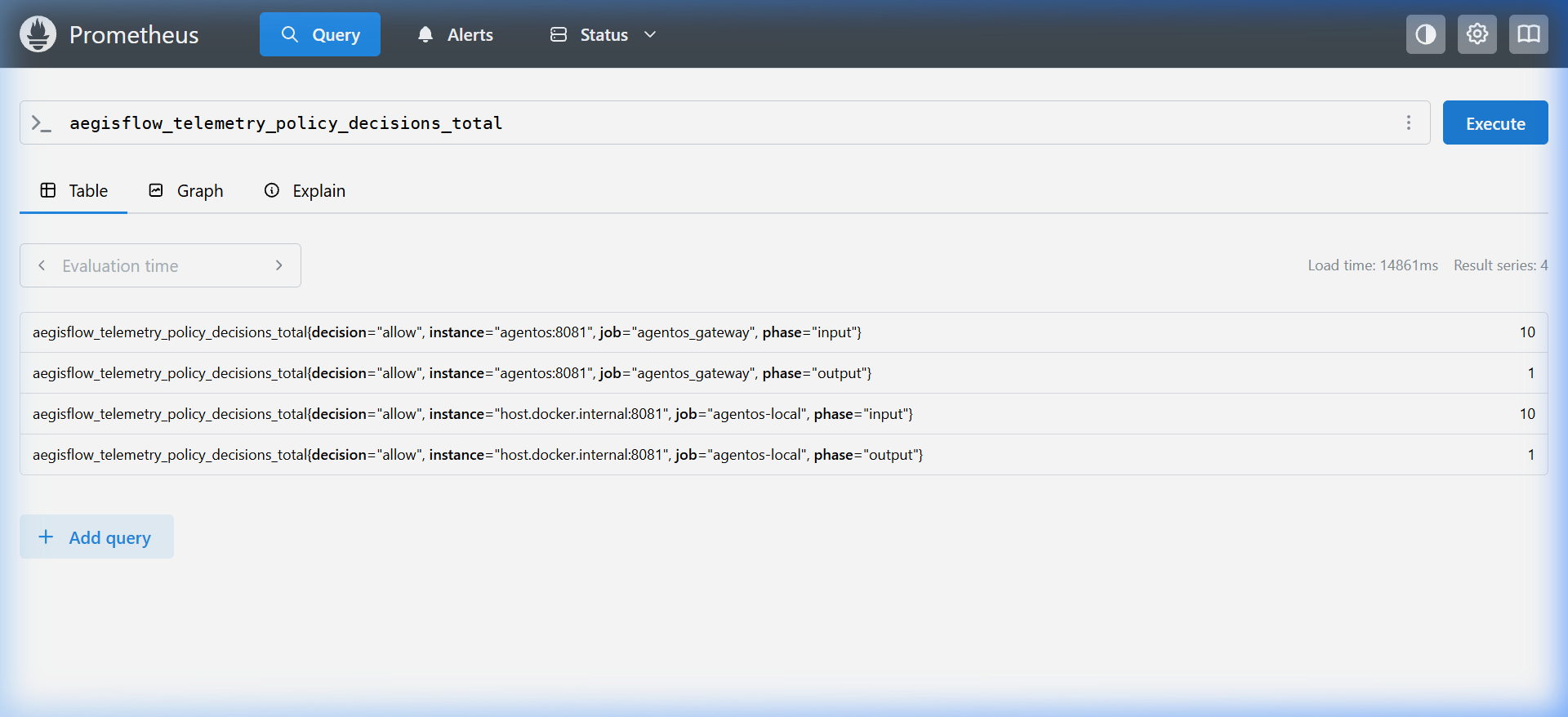Toggle the light/dark theme icon
This screenshot has height=717, width=1568.
(1426, 34)
